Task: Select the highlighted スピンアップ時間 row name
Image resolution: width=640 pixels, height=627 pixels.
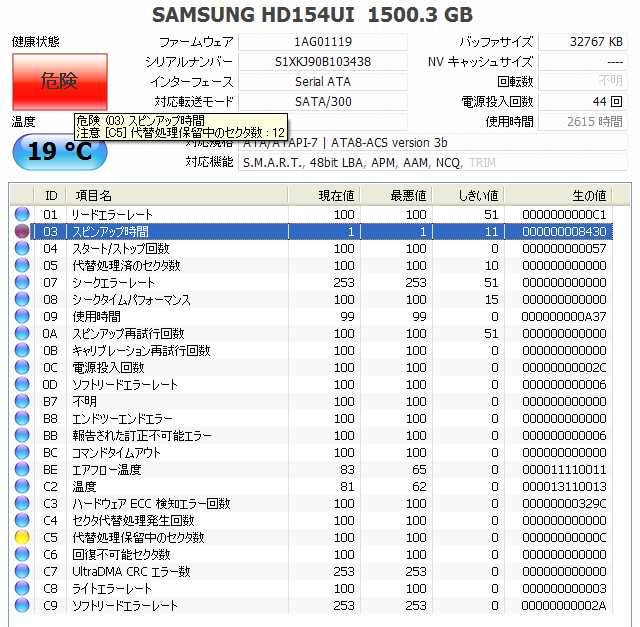Action: pyautogui.click(x=110, y=232)
